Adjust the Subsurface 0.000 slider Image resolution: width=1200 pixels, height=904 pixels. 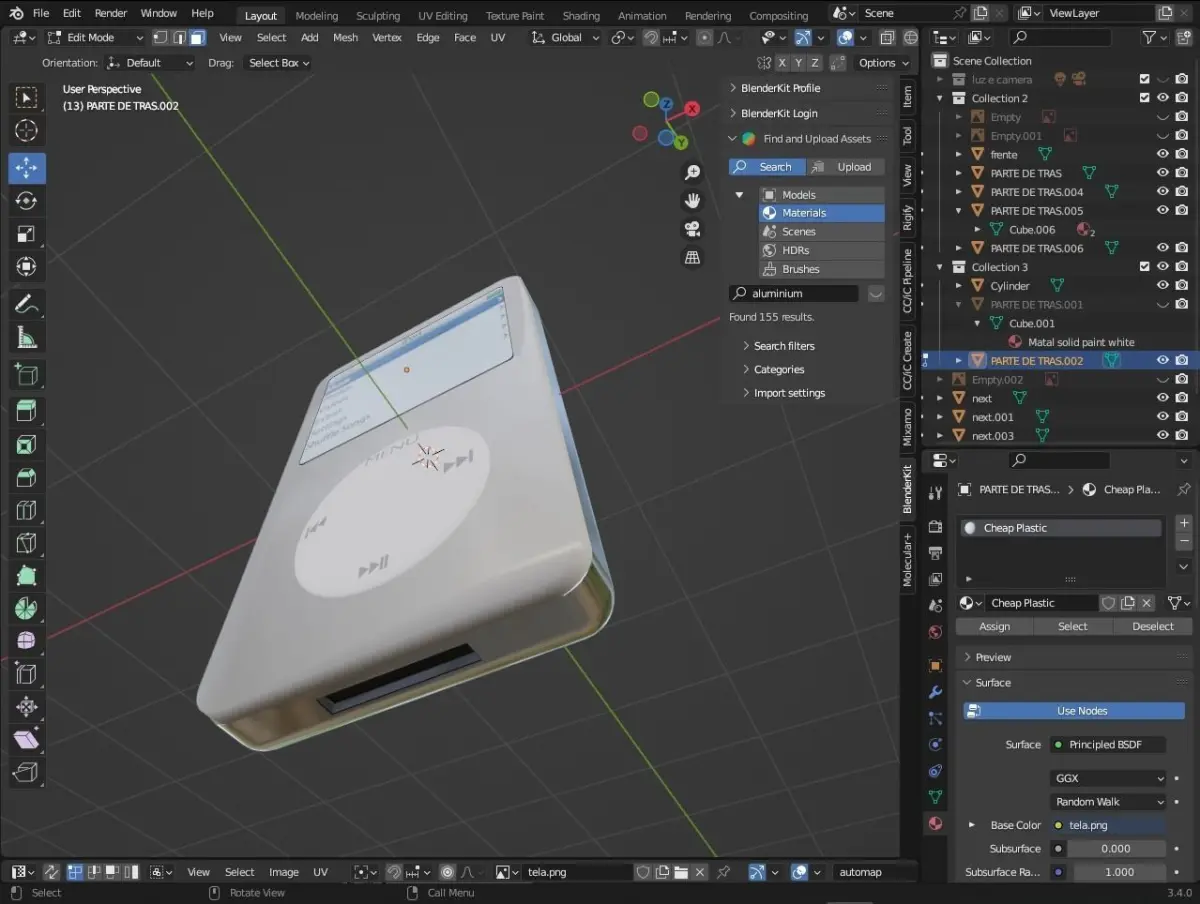pos(1116,849)
